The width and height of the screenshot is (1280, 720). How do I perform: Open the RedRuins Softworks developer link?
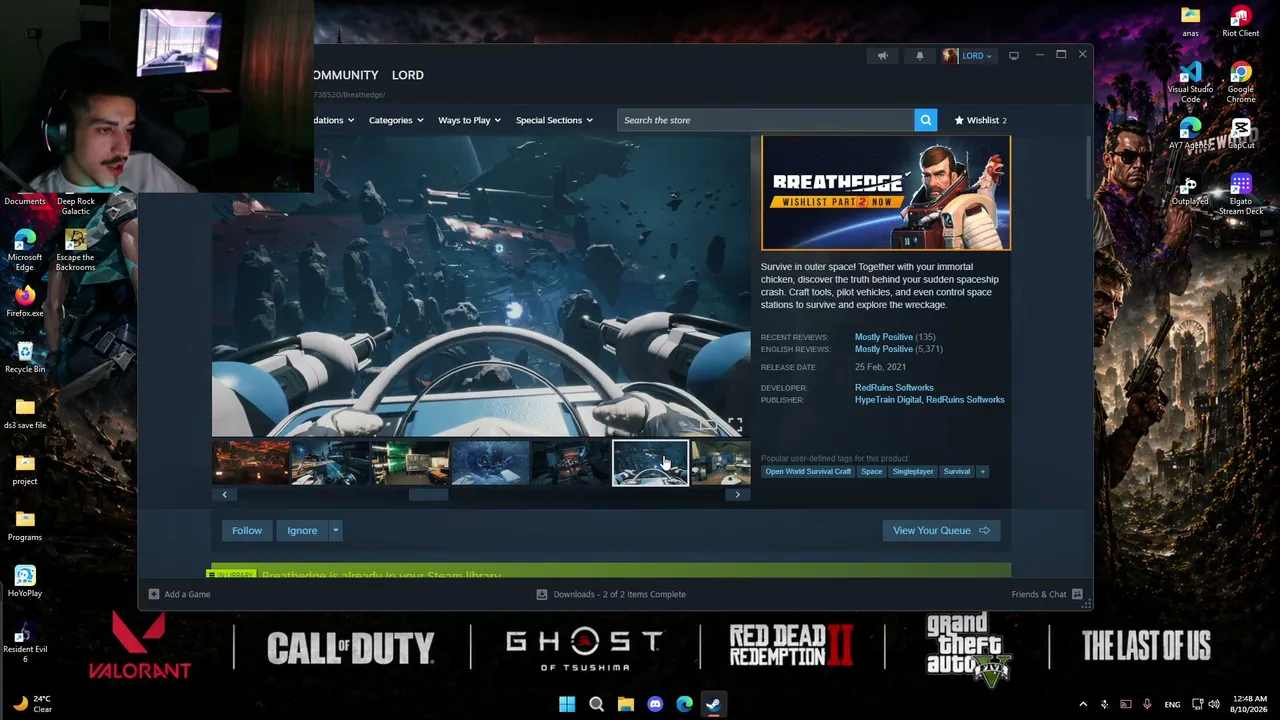pos(894,388)
